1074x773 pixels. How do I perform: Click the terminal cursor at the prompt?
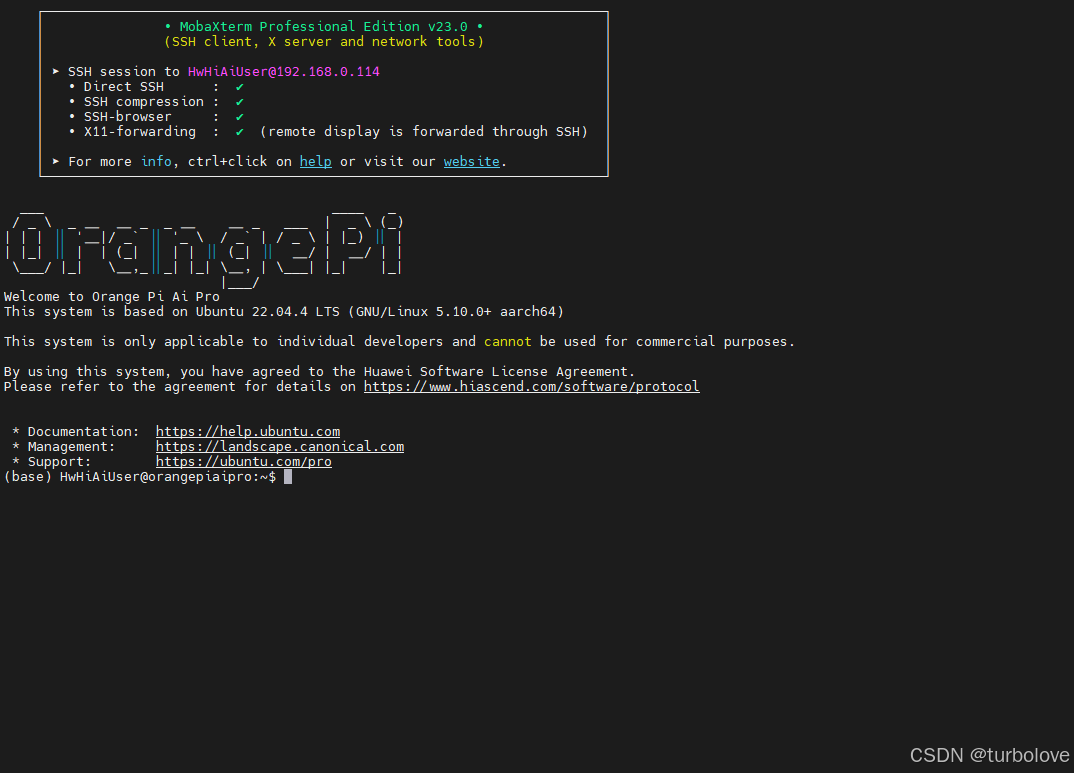point(288,477)
